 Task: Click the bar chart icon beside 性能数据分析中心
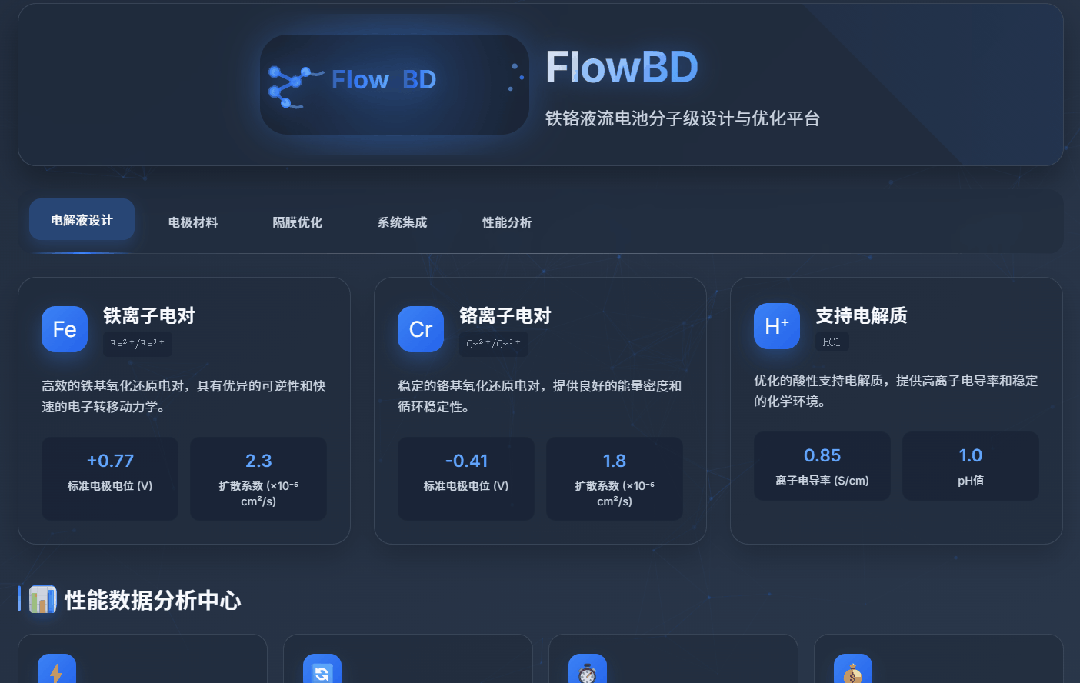click(42, 600)
